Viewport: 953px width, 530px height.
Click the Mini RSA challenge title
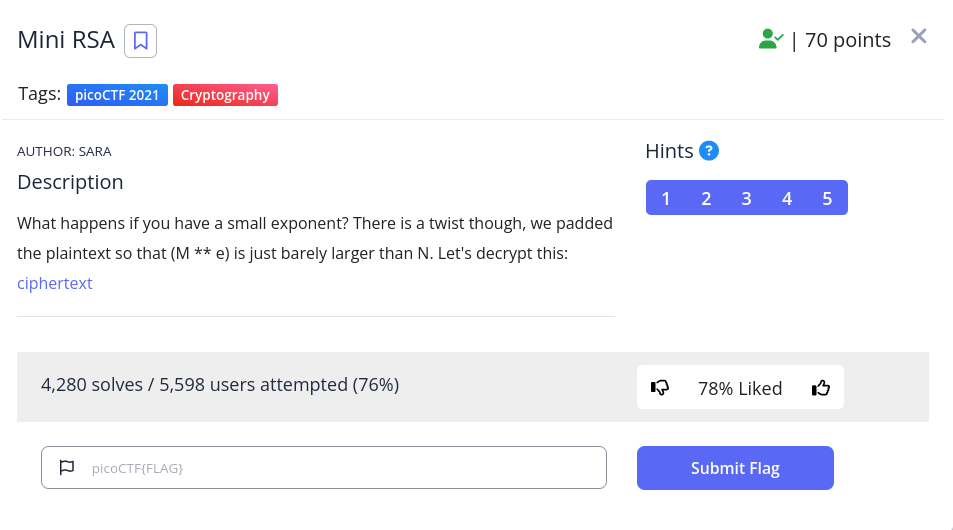point(66,41)
